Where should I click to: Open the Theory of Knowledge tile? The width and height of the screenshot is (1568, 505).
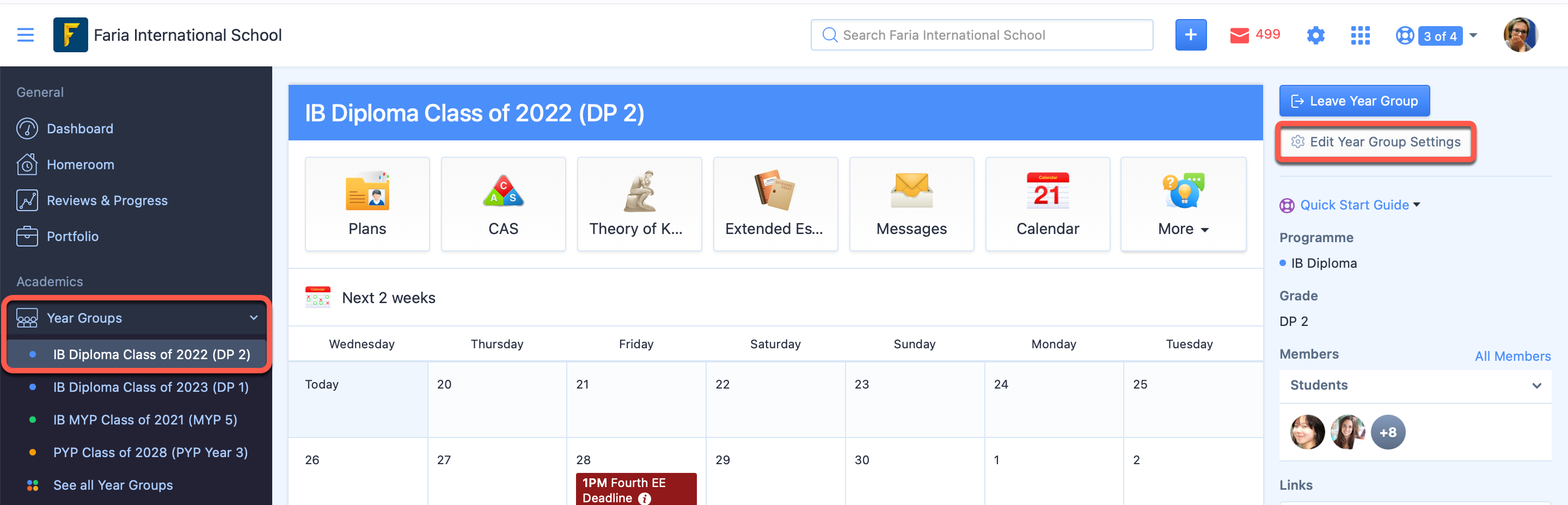point(639,204)
